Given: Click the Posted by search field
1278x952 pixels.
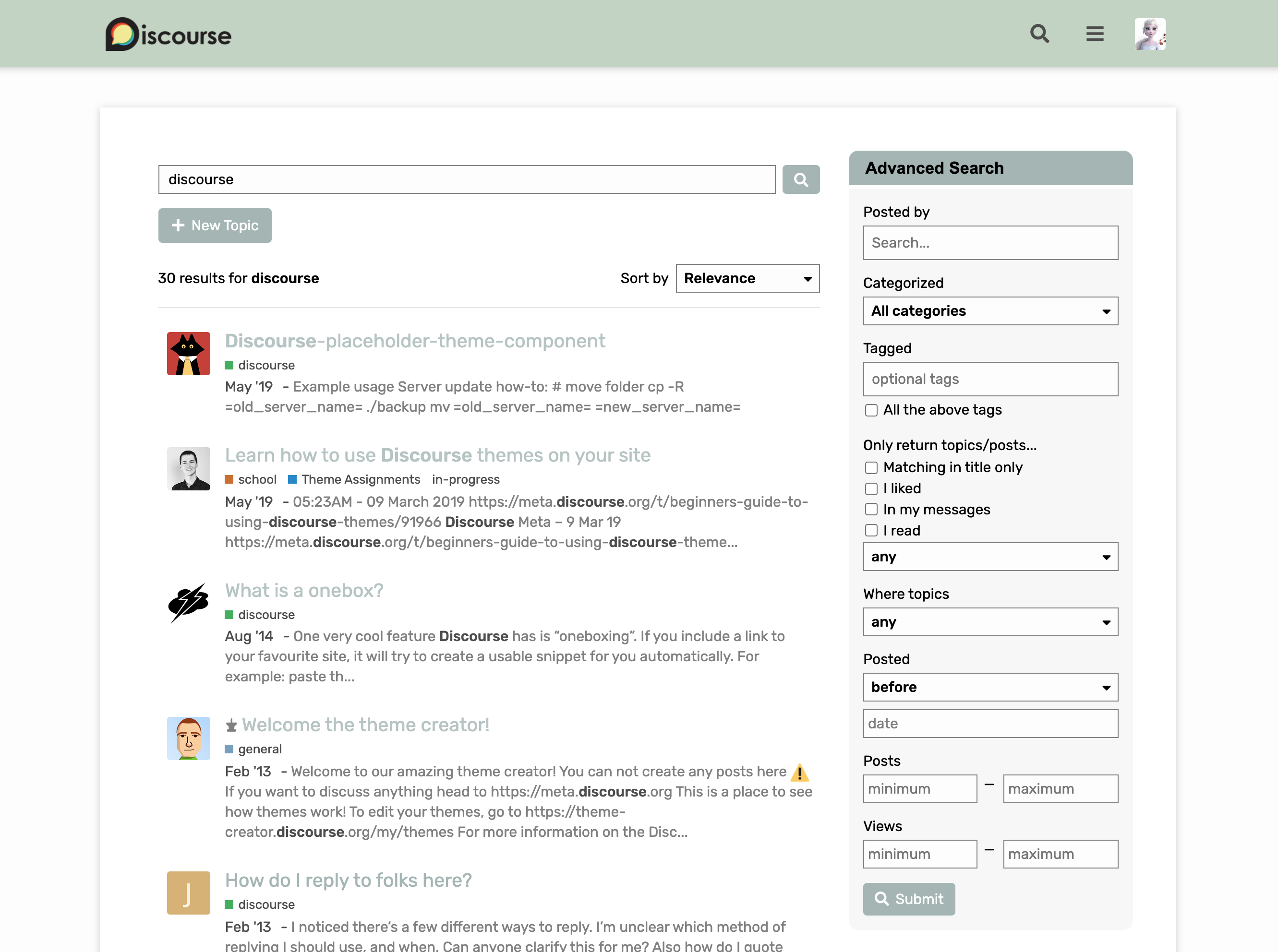Looking at the screenshot, I should coord(990,243).
